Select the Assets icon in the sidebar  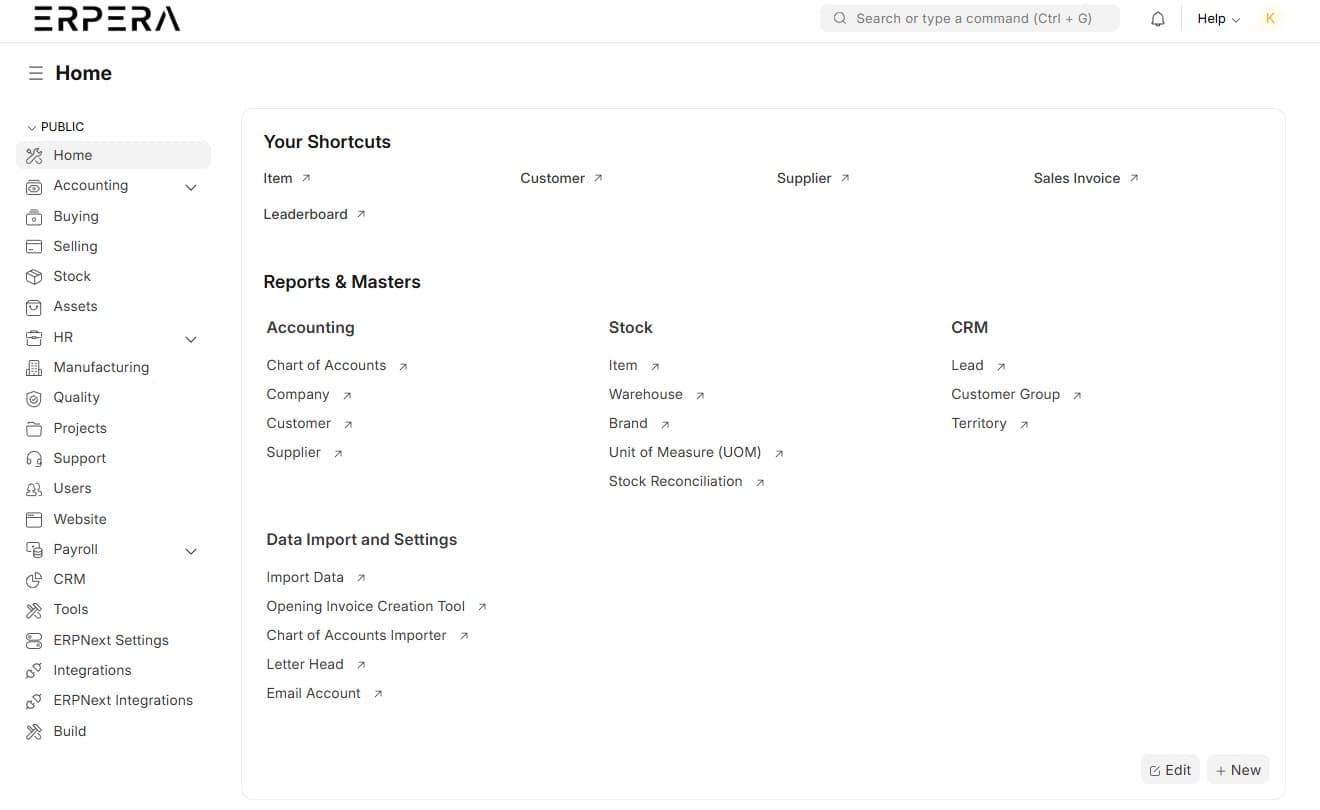click(x=35, y=306)
